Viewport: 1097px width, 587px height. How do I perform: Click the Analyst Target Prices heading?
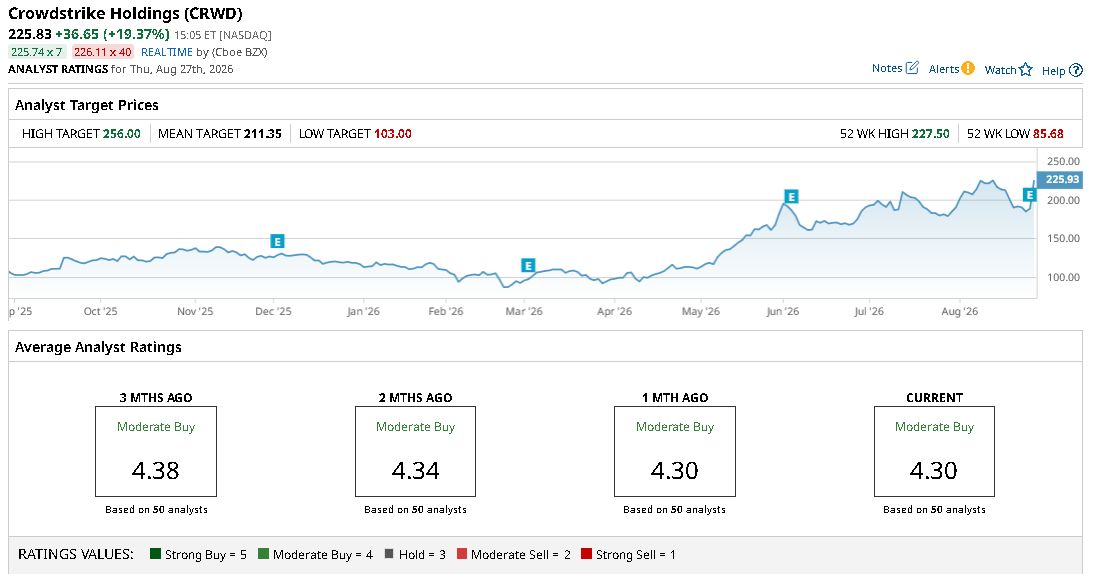(x=87, y=105)
